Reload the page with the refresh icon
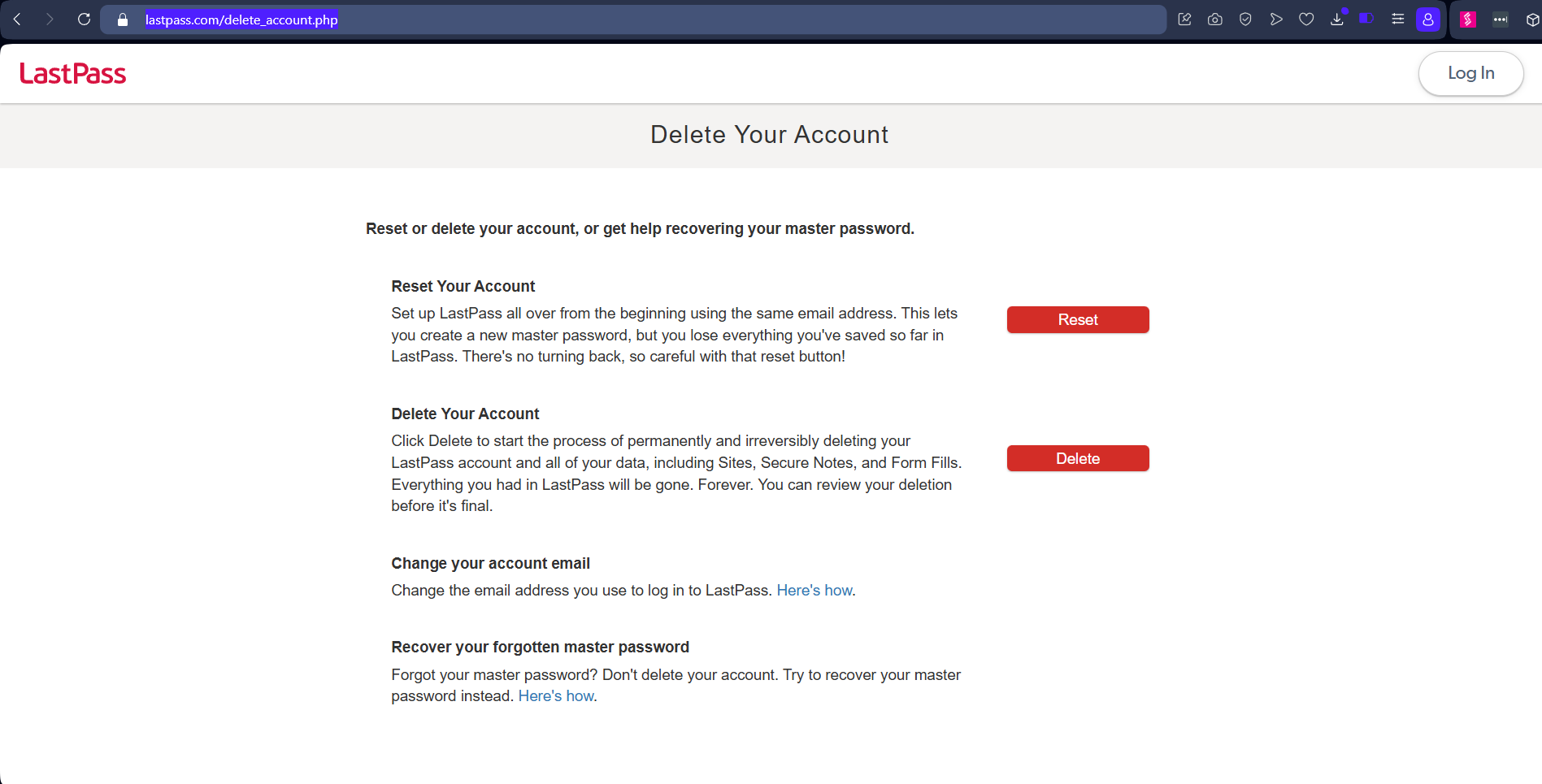The width and height of the screenshot is (1542, 784). point(84,19)
